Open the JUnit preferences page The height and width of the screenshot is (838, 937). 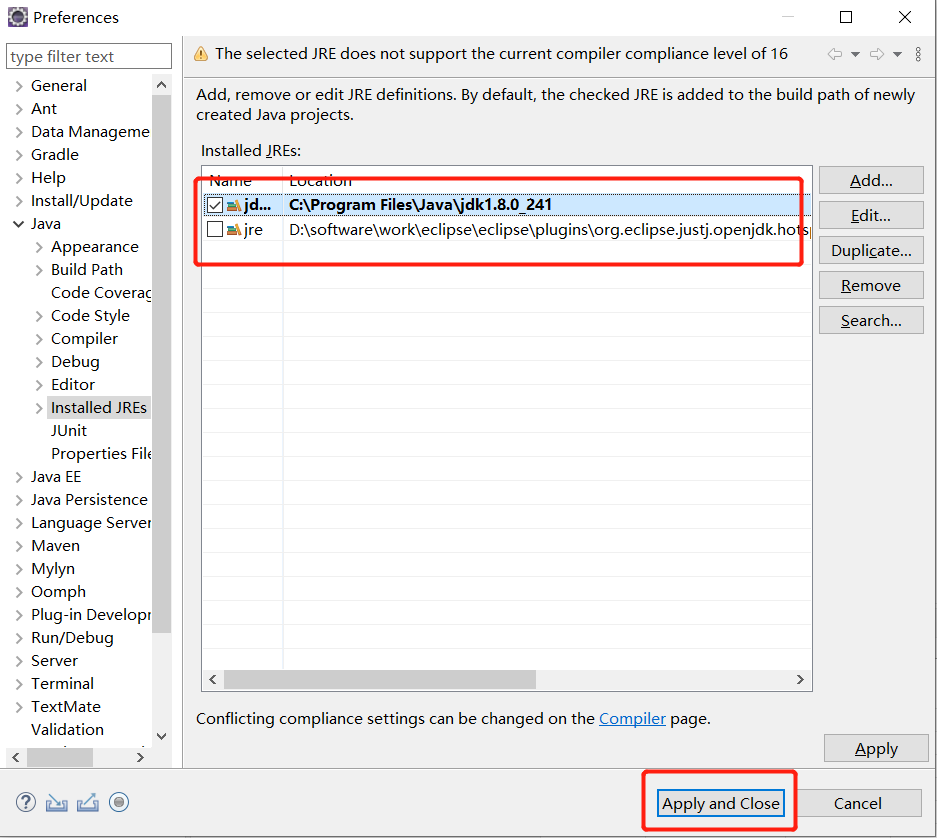69,431
